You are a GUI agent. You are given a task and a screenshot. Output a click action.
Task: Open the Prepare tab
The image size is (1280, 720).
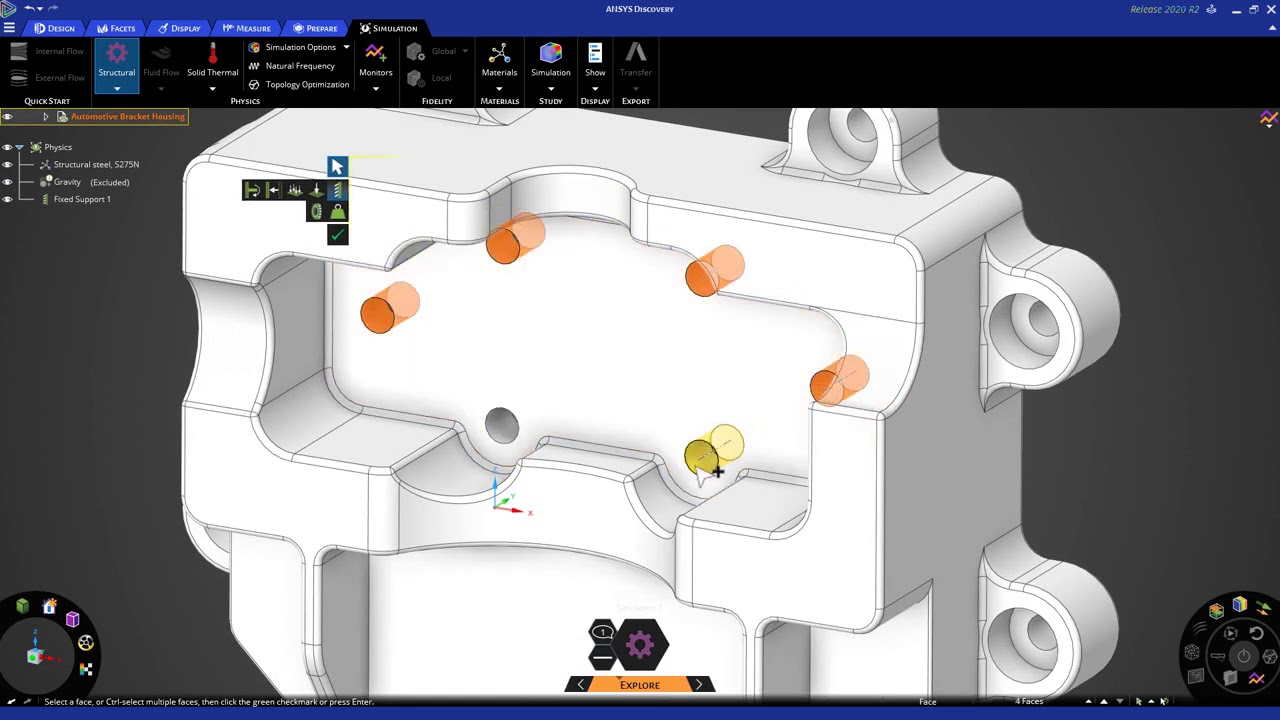point(314,28)
